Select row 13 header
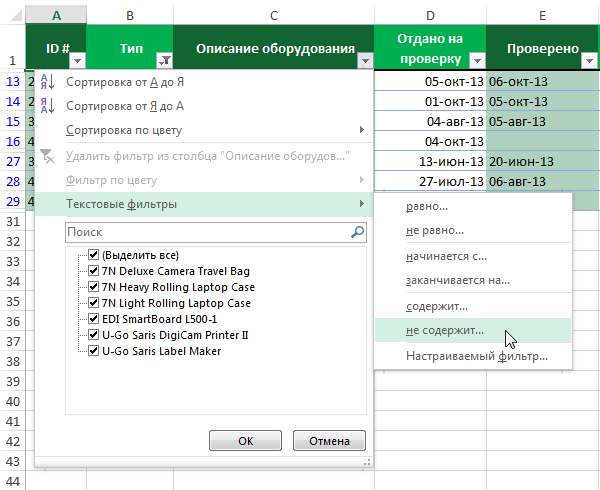Screen dimensions: 600x490 tap(13, 81)
